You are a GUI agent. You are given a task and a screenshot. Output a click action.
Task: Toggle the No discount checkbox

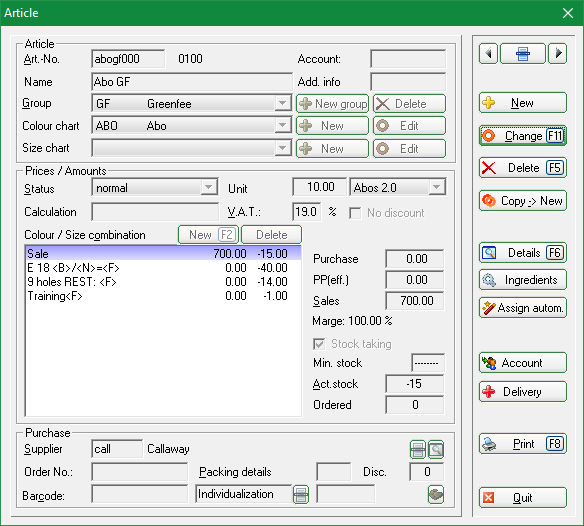pyautogui.click(x=355, y=213)
